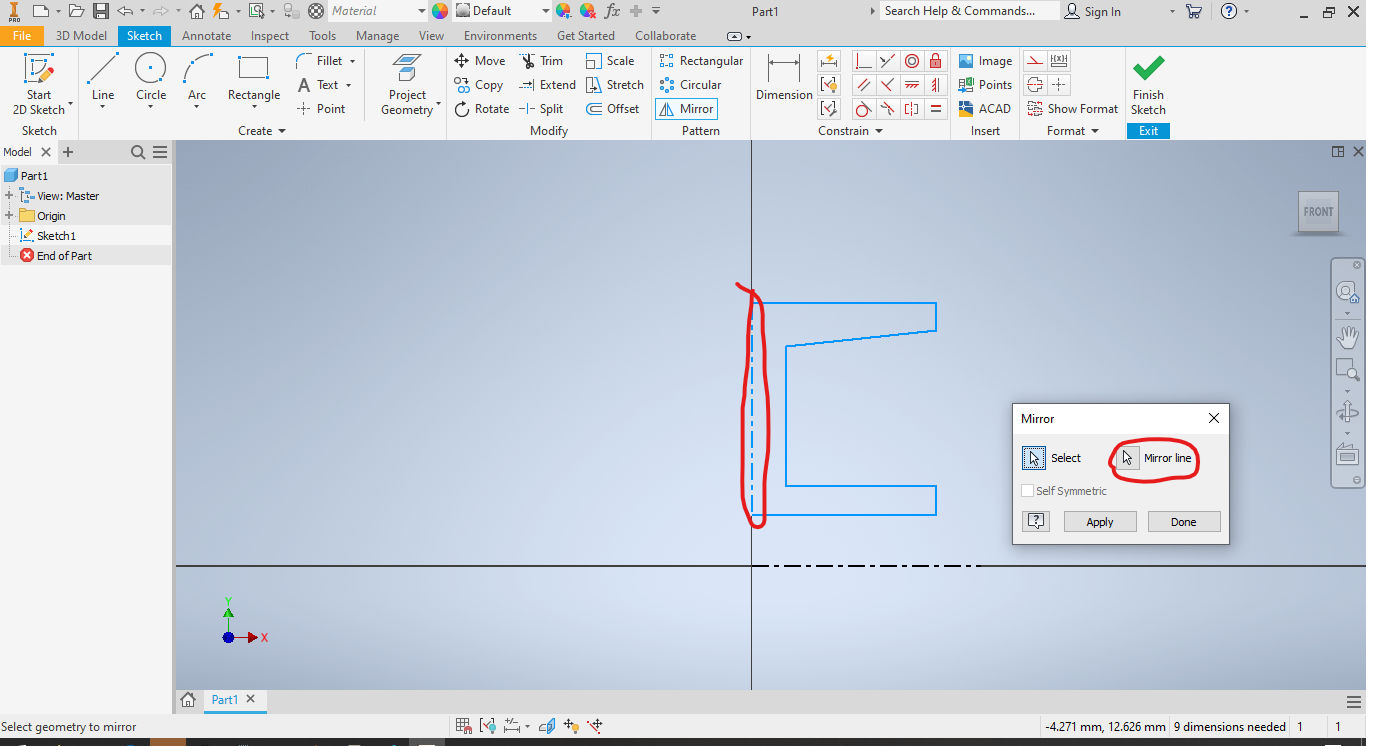Click the Sign In link
This screenshot has height=746, width=1374.
pyautogui.click(x=1093, y=11)
